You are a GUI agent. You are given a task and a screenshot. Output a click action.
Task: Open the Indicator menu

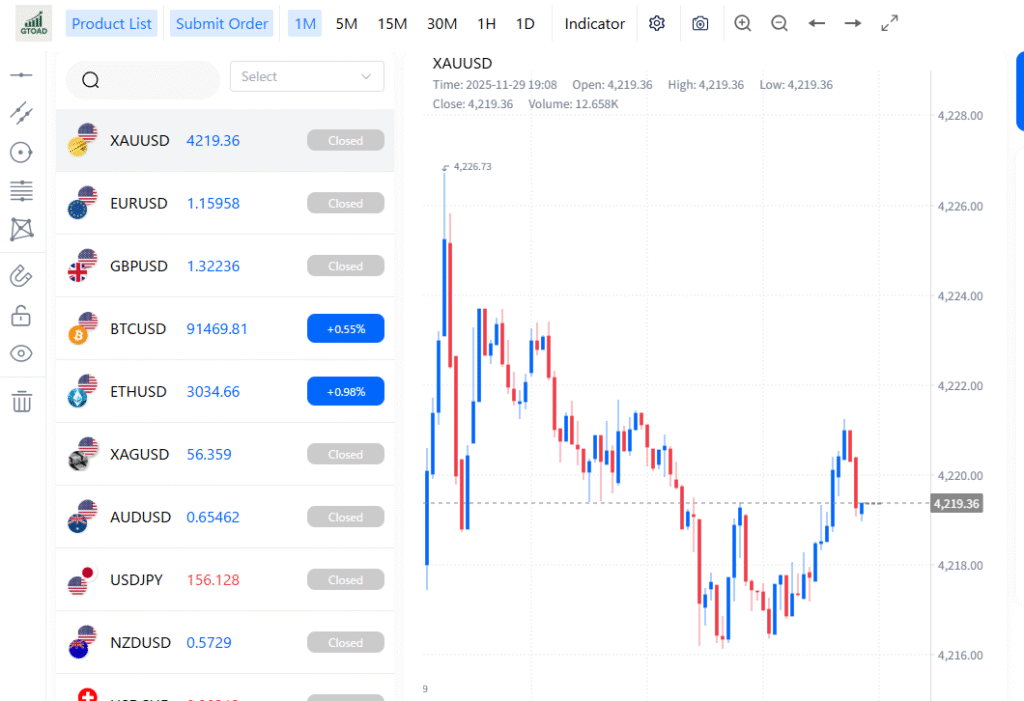[594, 24]
